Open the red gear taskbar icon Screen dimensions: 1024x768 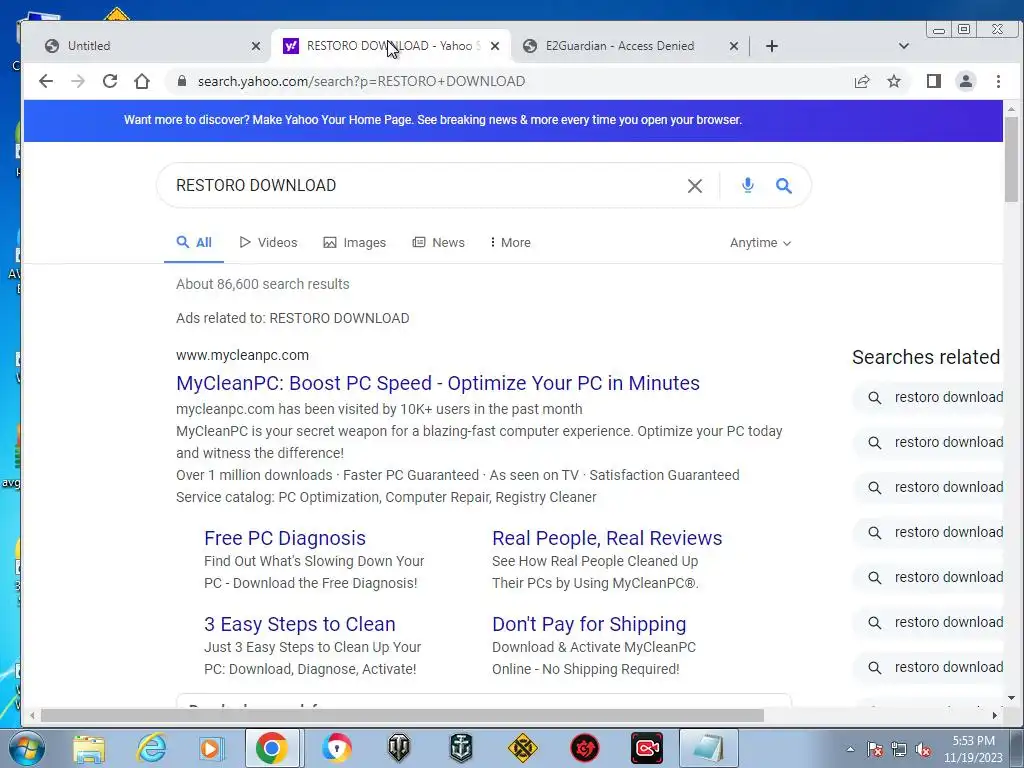click(x=584, y=748)
